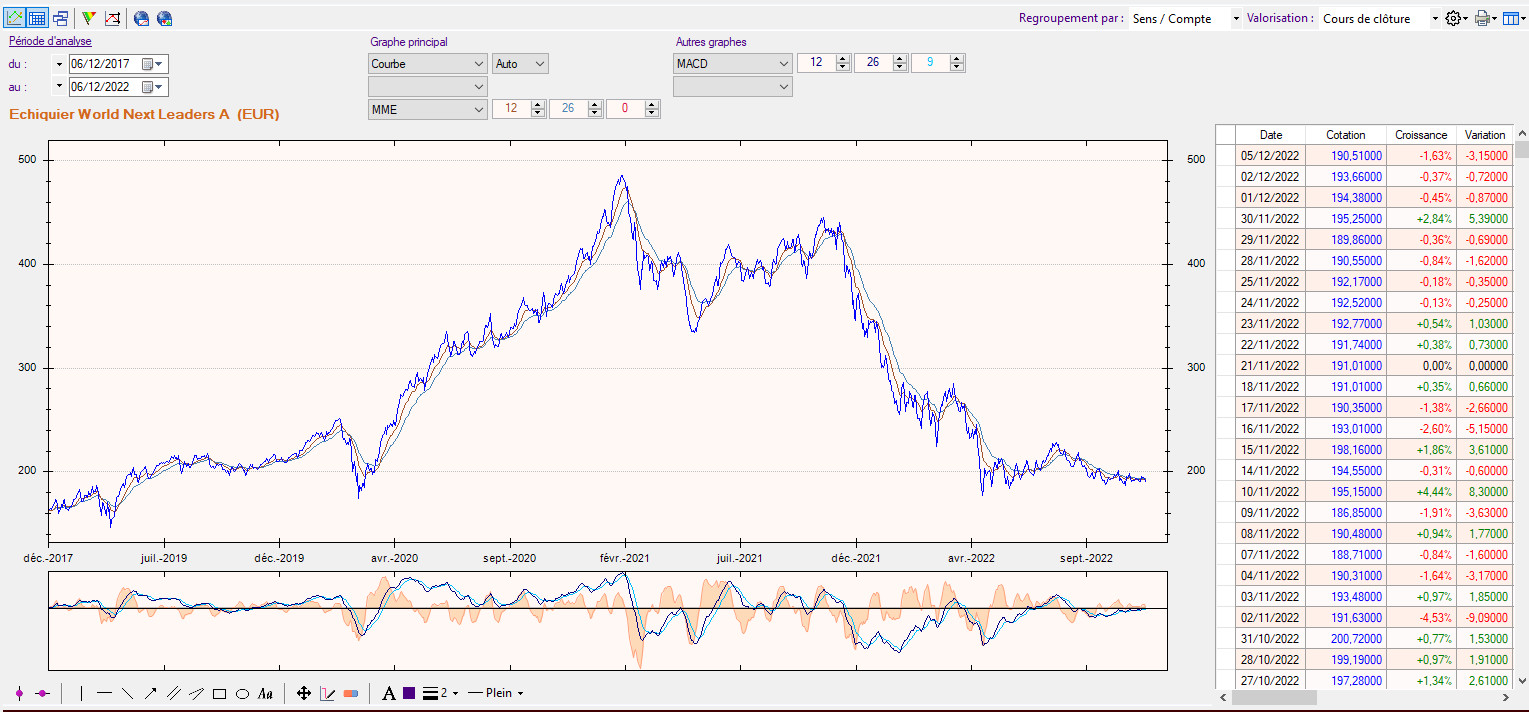The height and width of the screenshot is (712, 1529).
Task: Expand the Courbe chart type dropdown
Action: click(x=428, y=63)
